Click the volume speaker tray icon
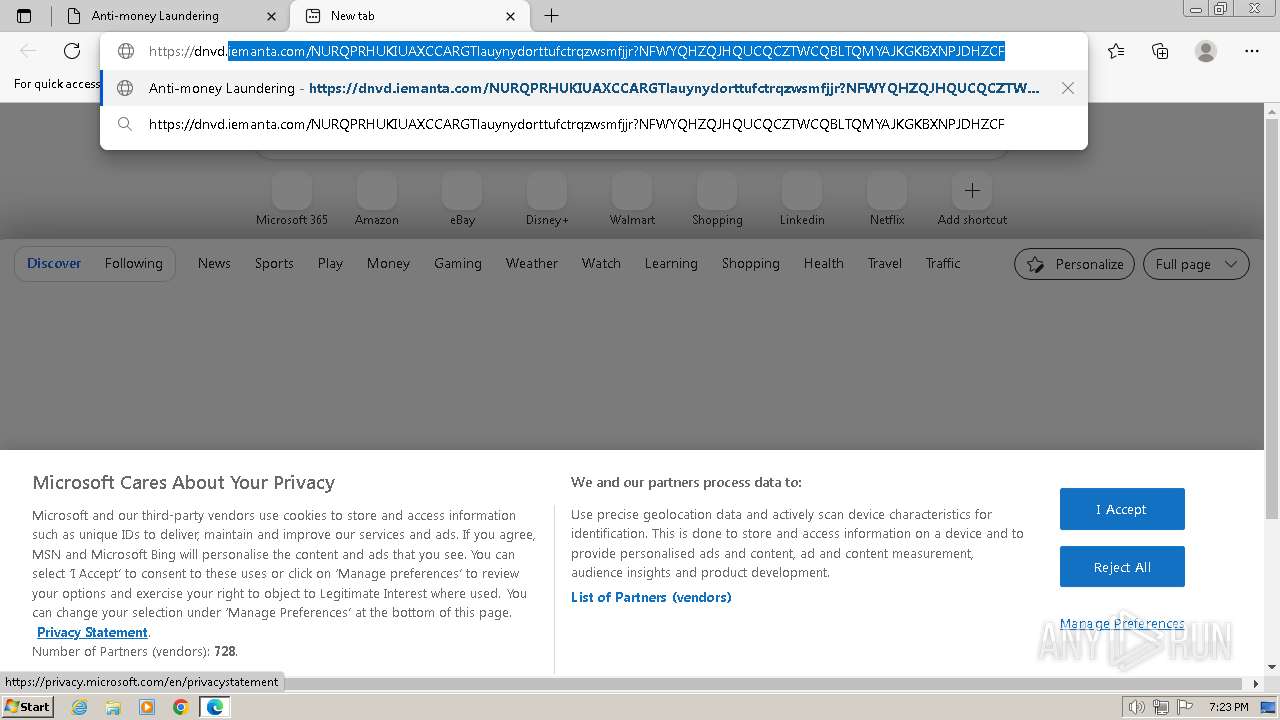 [1137, 707]
